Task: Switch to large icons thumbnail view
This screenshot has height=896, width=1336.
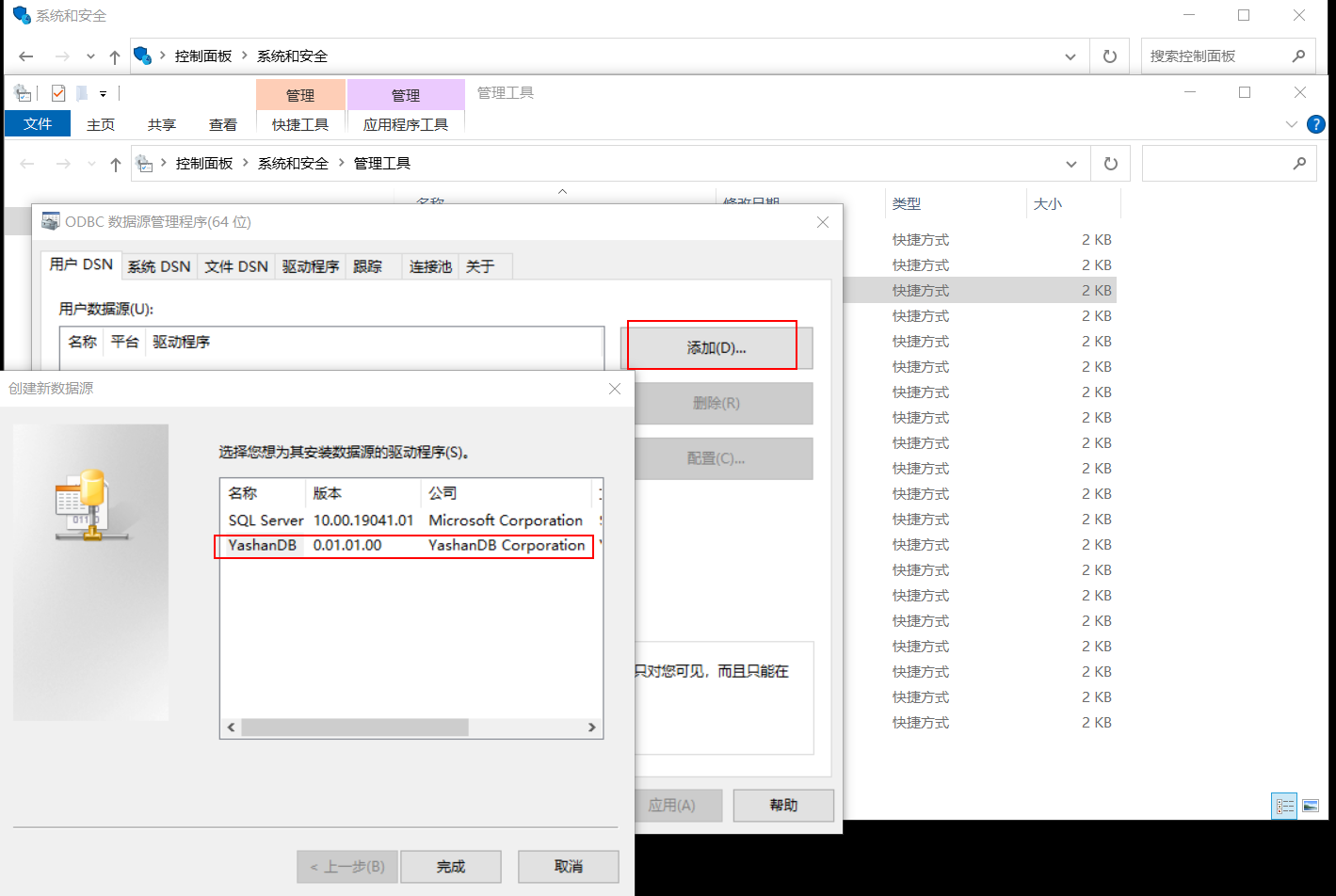Action: pos(1311,806)
